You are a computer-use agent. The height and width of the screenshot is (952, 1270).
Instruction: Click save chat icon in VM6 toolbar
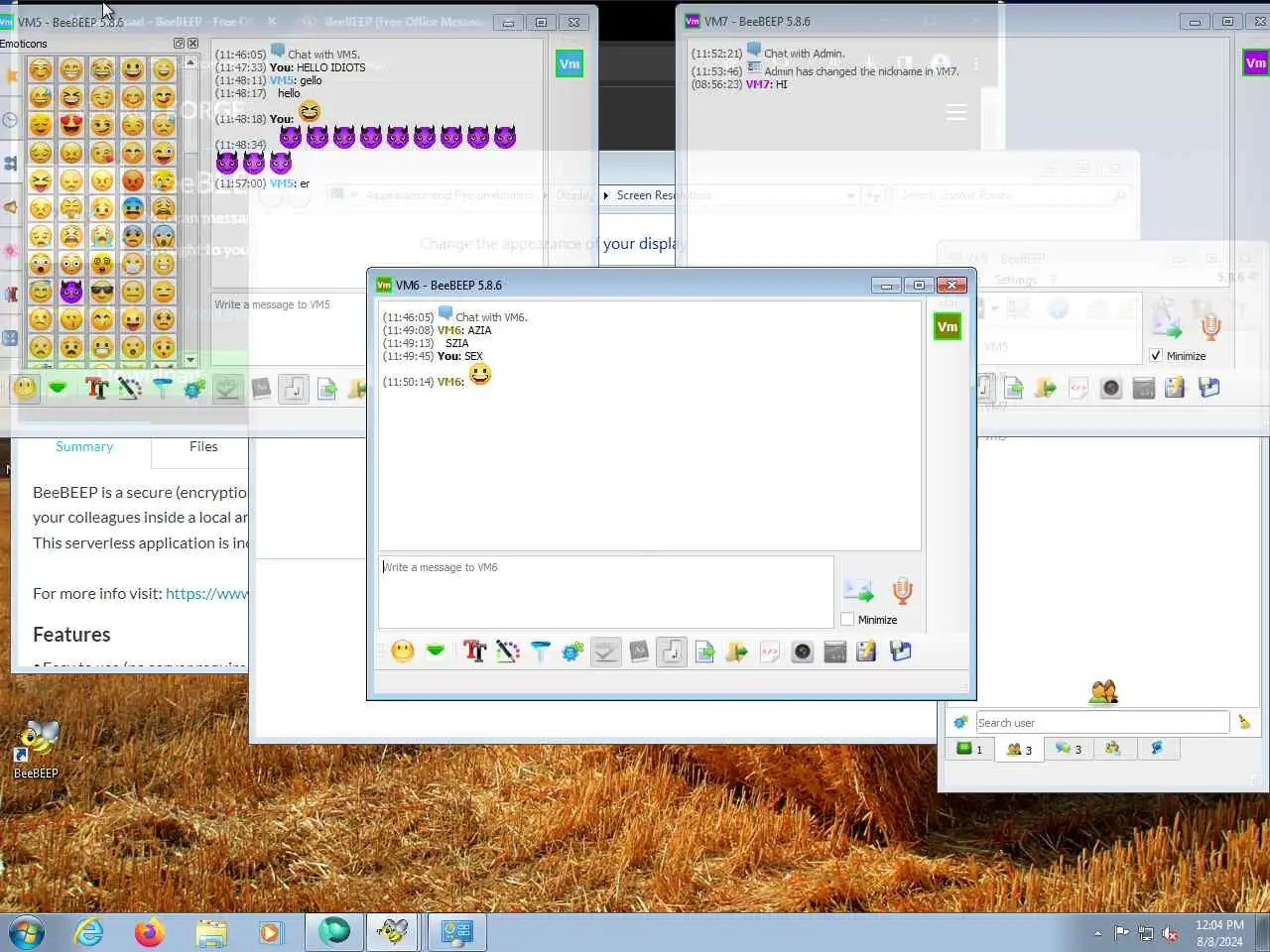(901, 652)
